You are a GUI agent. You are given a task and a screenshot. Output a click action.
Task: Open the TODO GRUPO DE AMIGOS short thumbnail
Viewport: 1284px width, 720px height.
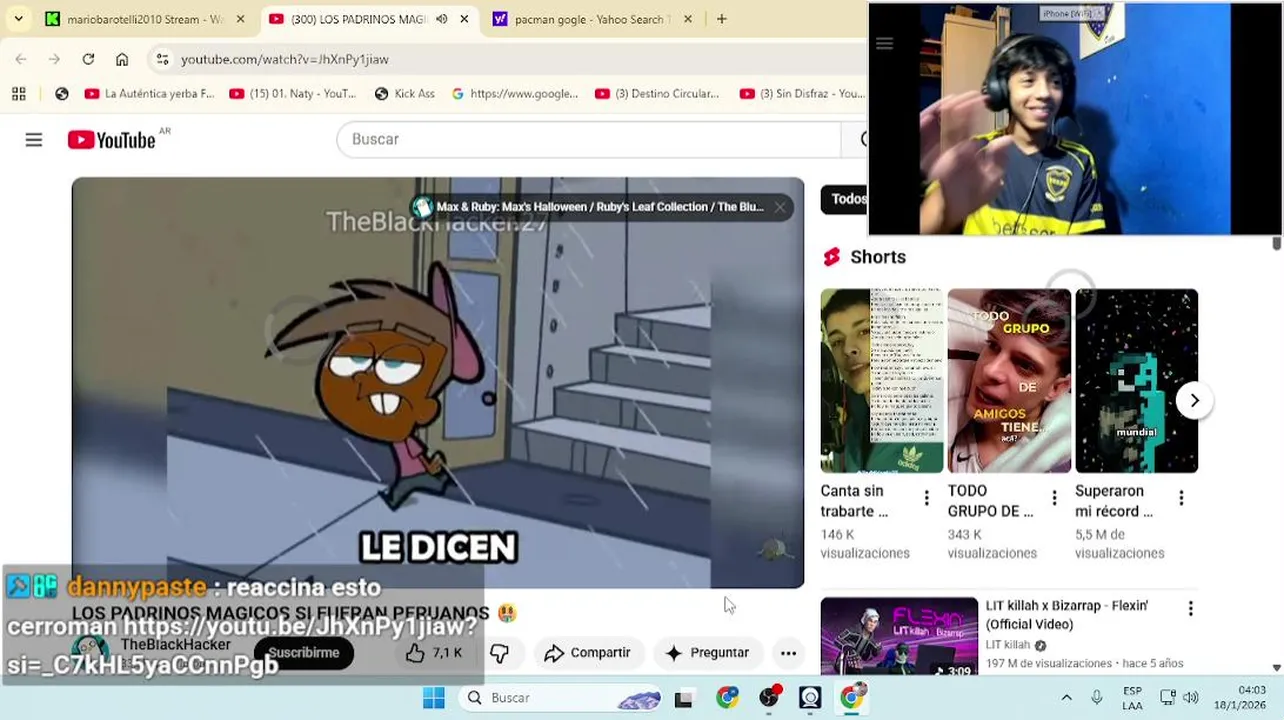point(1009,381)
